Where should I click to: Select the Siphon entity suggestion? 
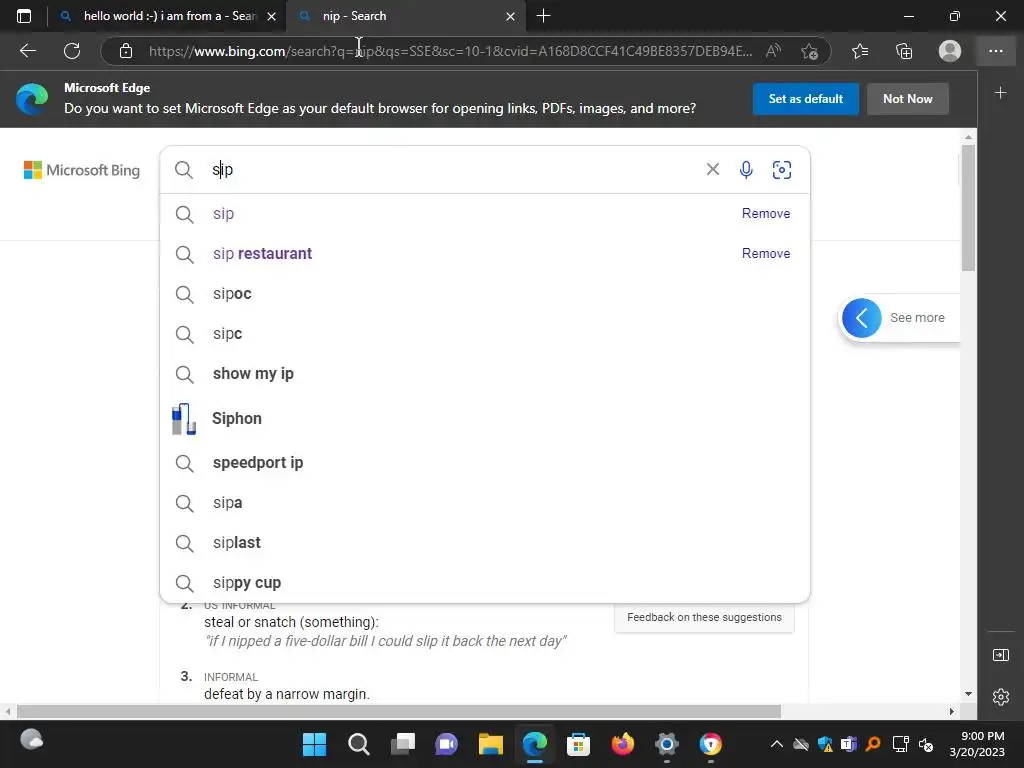[485, 418]
